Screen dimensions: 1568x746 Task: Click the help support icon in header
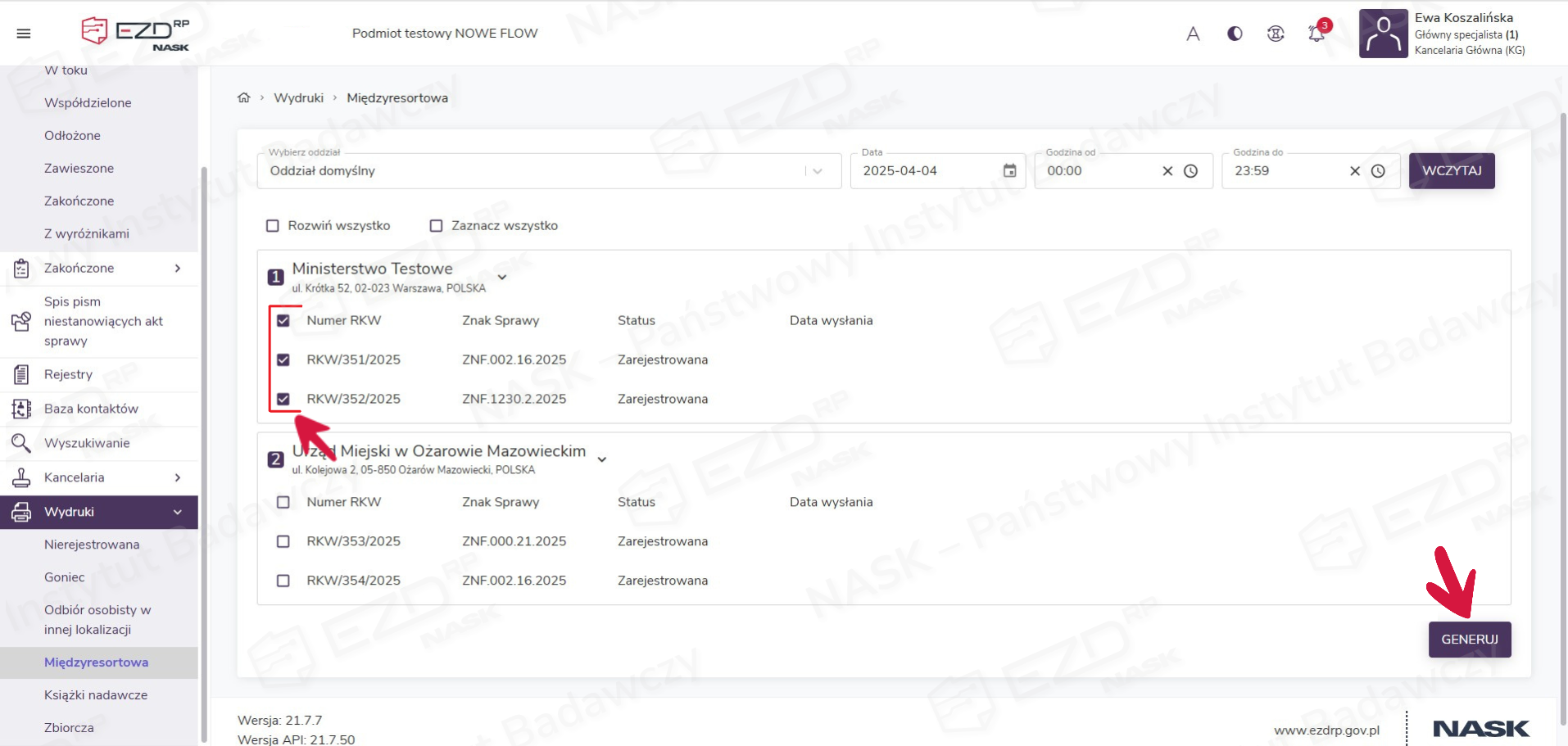point(1276,34)
